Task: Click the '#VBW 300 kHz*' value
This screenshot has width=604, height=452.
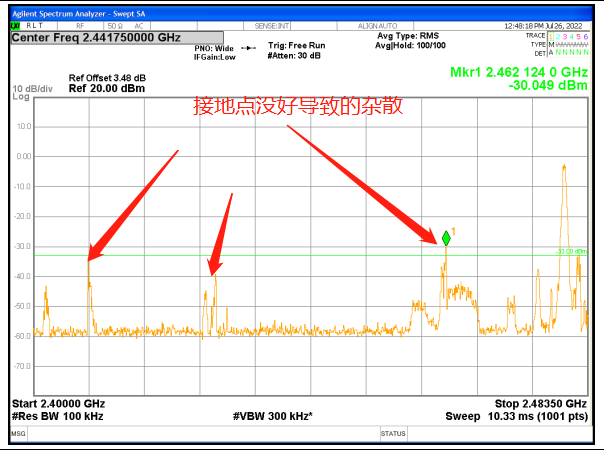Action: (x=273, y=416)
